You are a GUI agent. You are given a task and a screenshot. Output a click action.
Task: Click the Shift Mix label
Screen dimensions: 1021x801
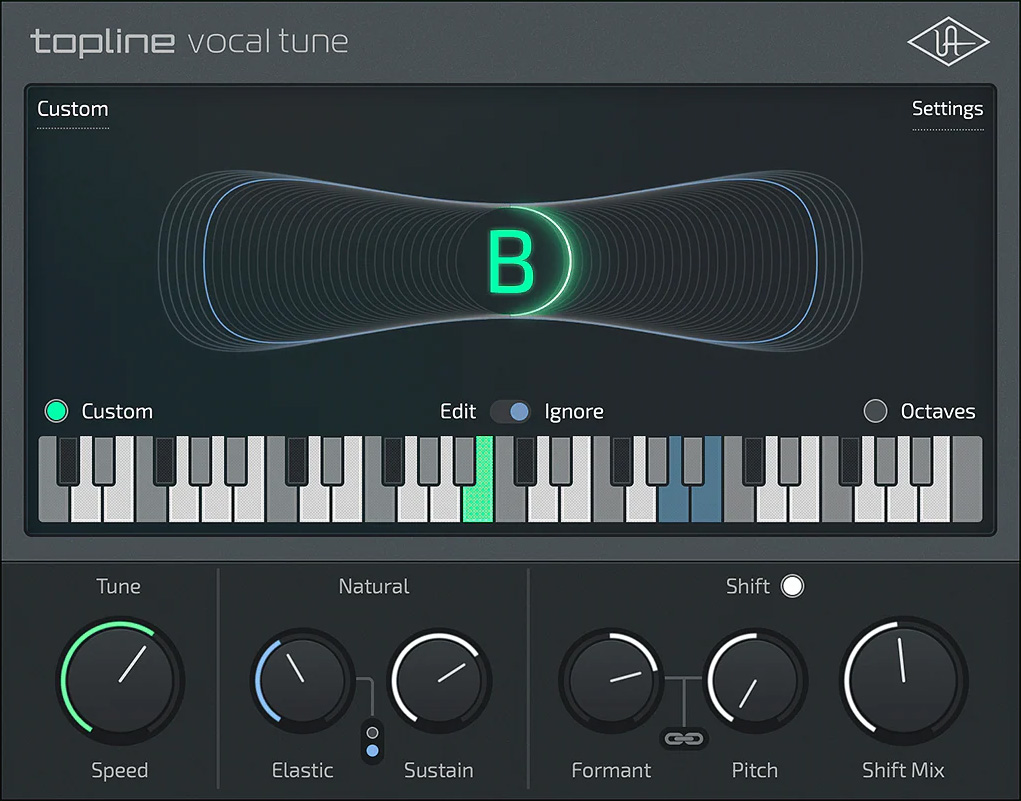pyautogui.click(x=903, y=770)
